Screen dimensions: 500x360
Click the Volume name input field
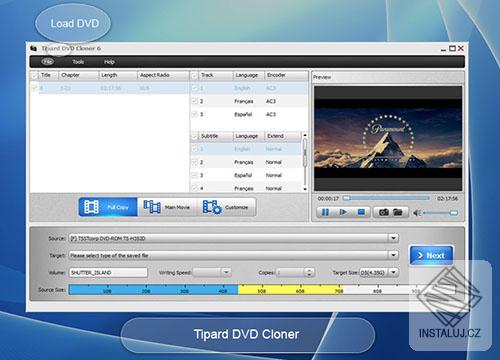[x=108, y=272]
